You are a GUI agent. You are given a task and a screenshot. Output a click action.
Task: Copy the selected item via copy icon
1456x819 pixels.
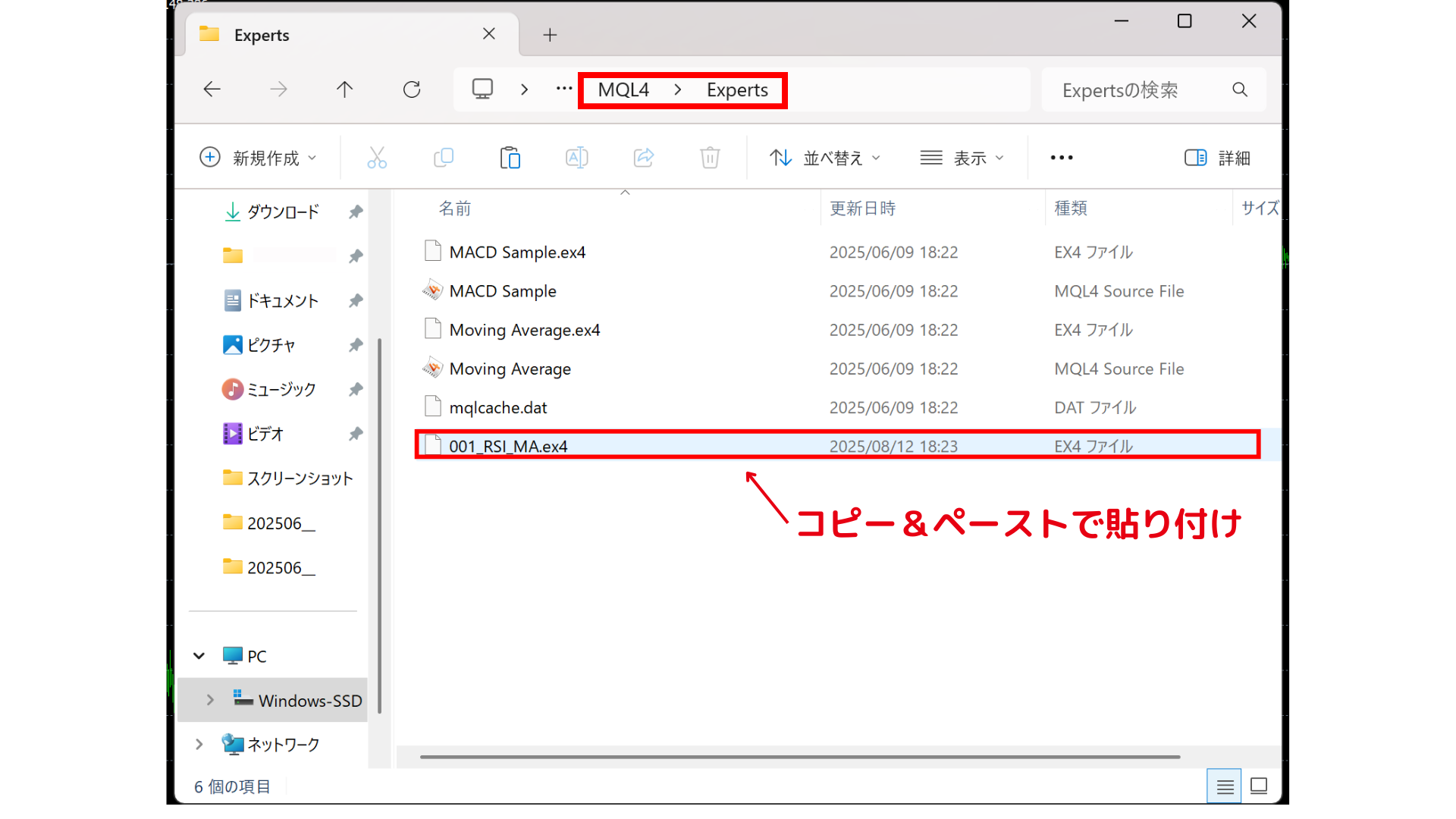pyautogui.click(x=444, y=158)
